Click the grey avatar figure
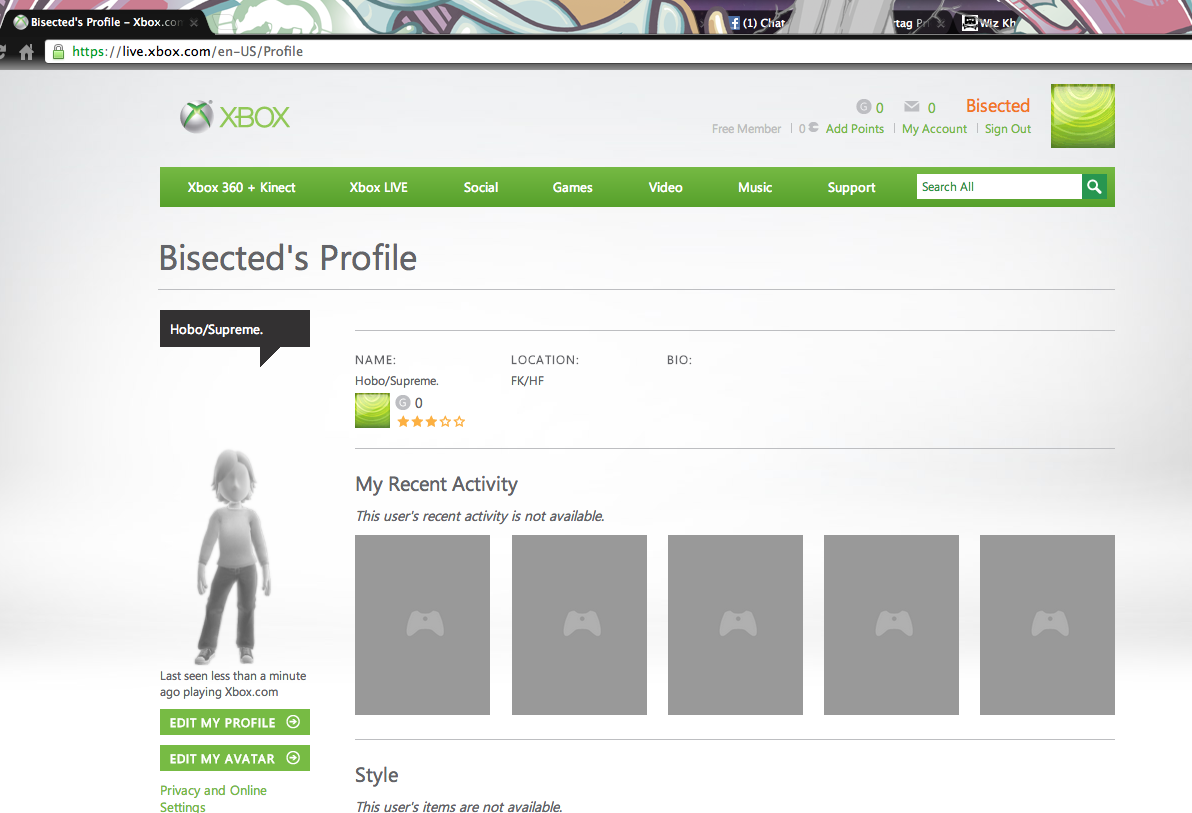 click(x=235, y=556)
